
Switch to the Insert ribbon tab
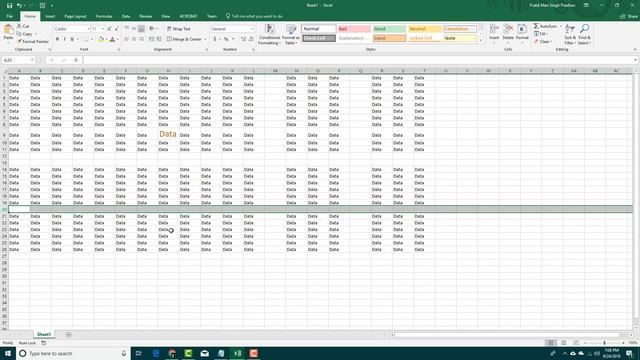(50, 16)
